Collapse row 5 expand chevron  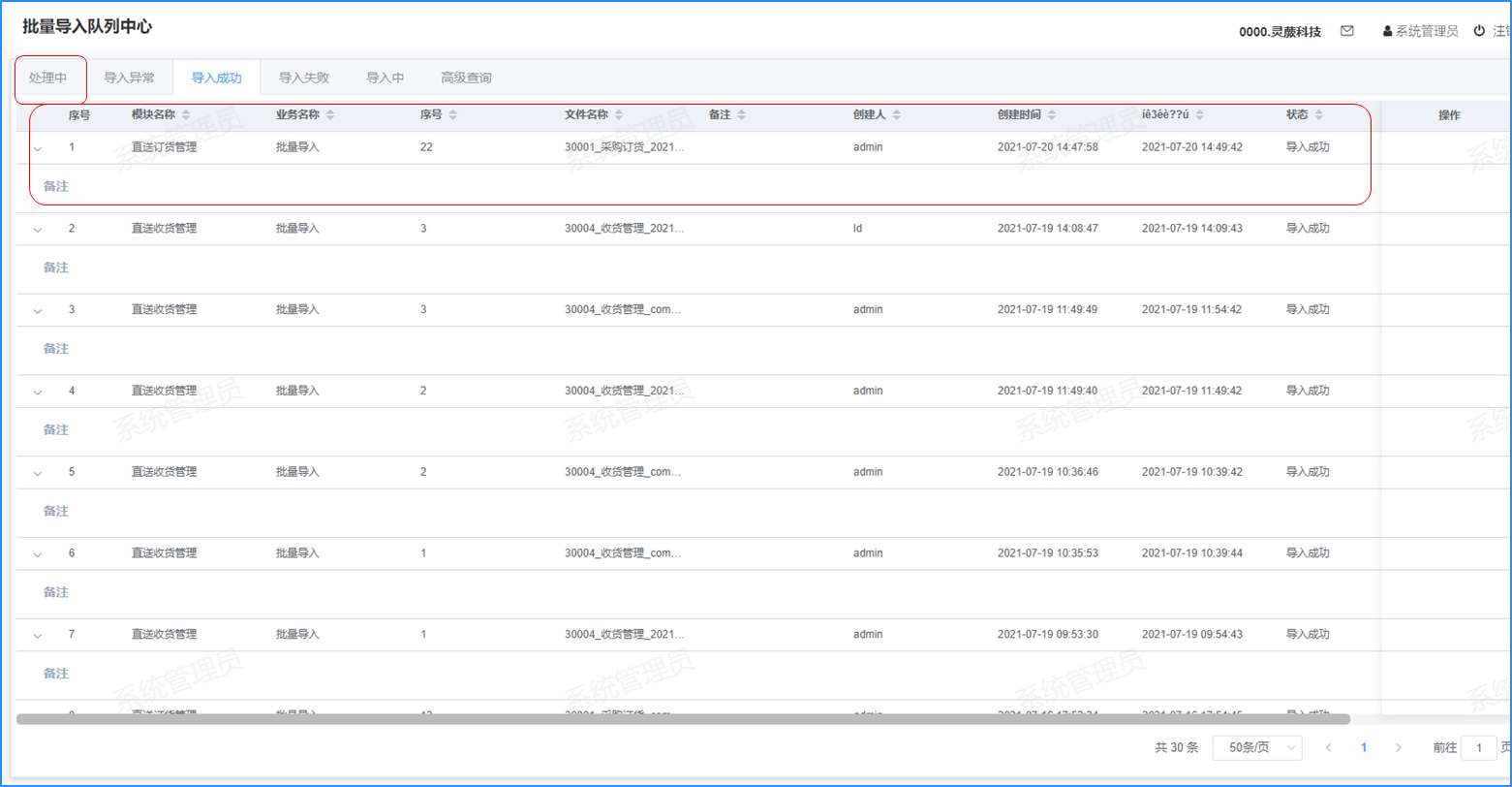39,473
